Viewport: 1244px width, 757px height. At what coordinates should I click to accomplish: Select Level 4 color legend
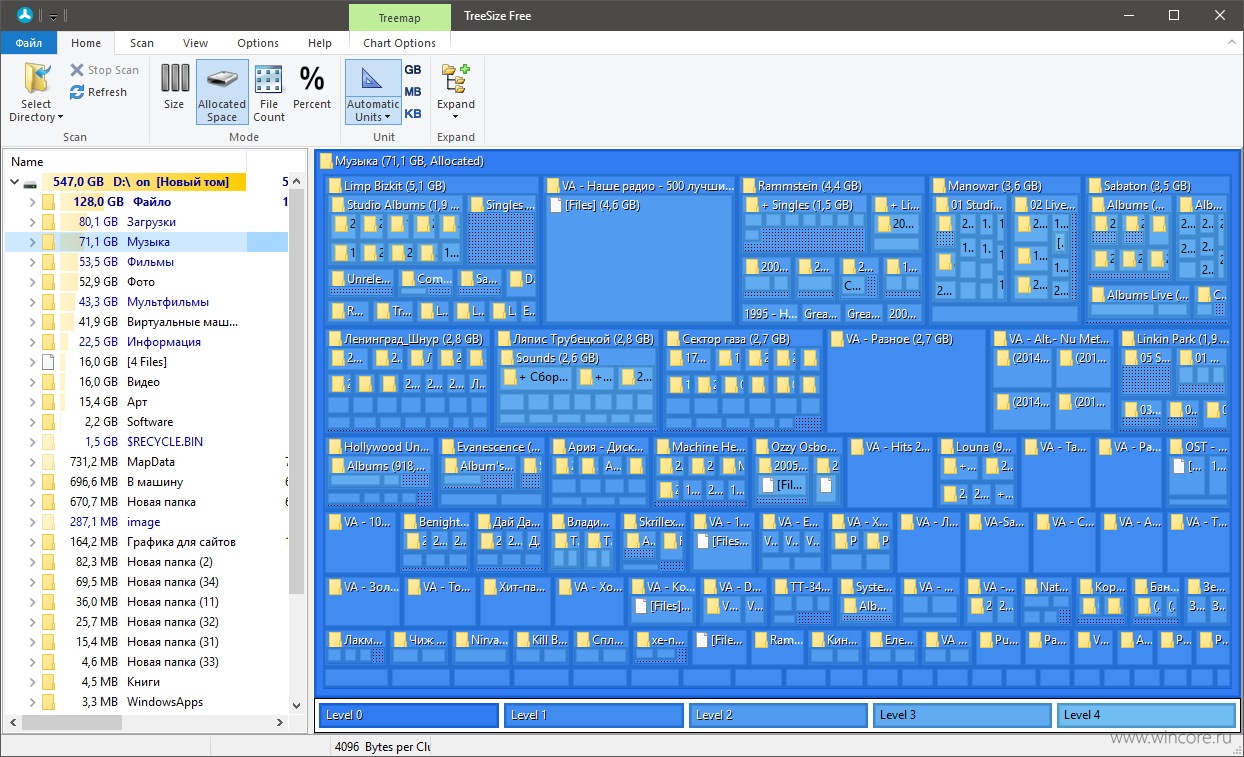pyautogui.click(x=1146, y=715)
